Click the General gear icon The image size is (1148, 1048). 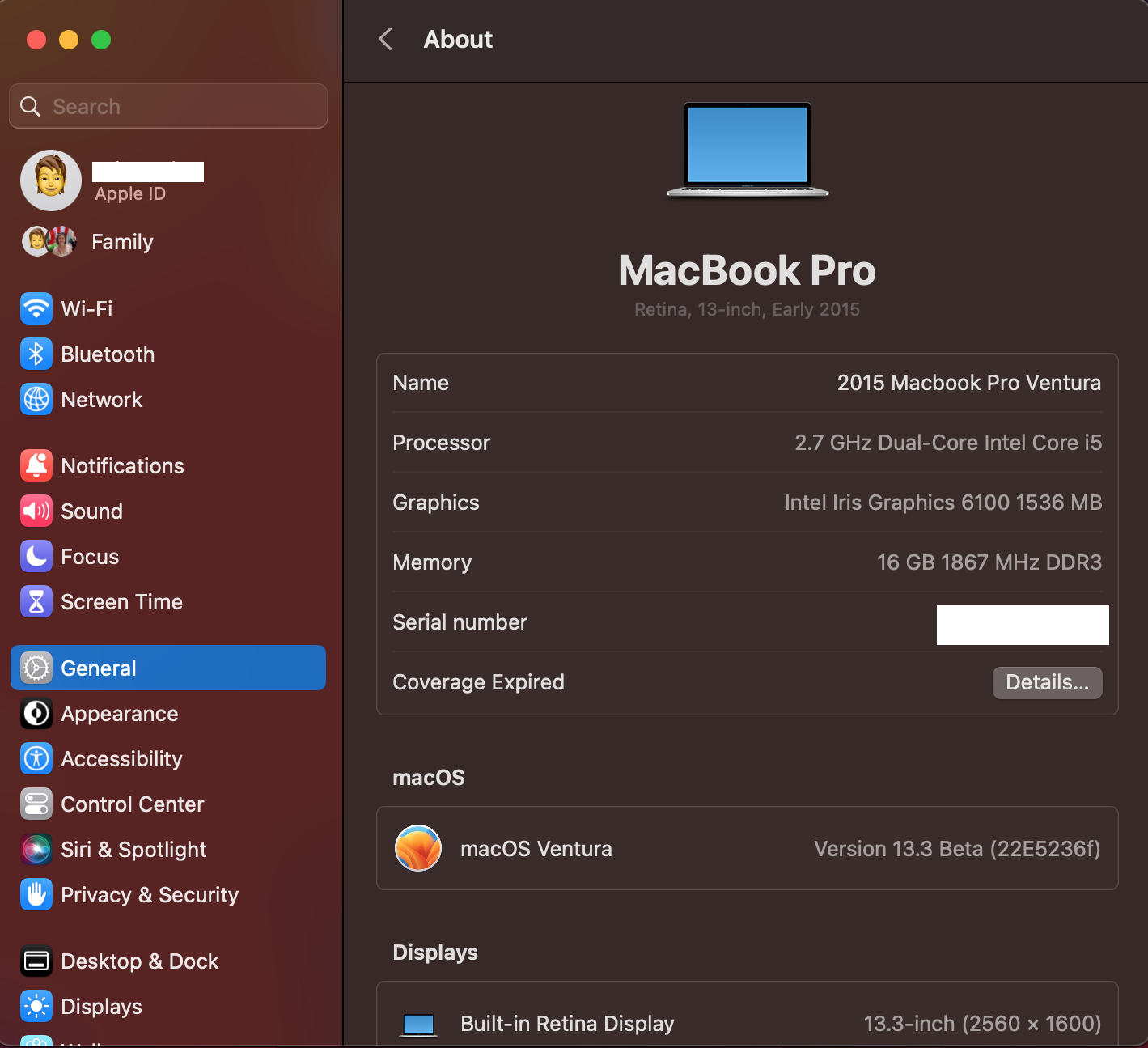[x=36, y=668]
